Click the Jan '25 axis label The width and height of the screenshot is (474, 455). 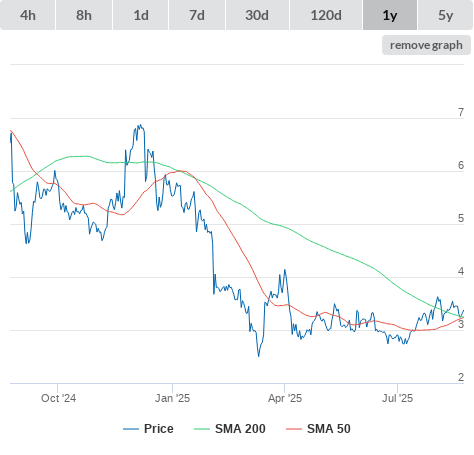172,398
